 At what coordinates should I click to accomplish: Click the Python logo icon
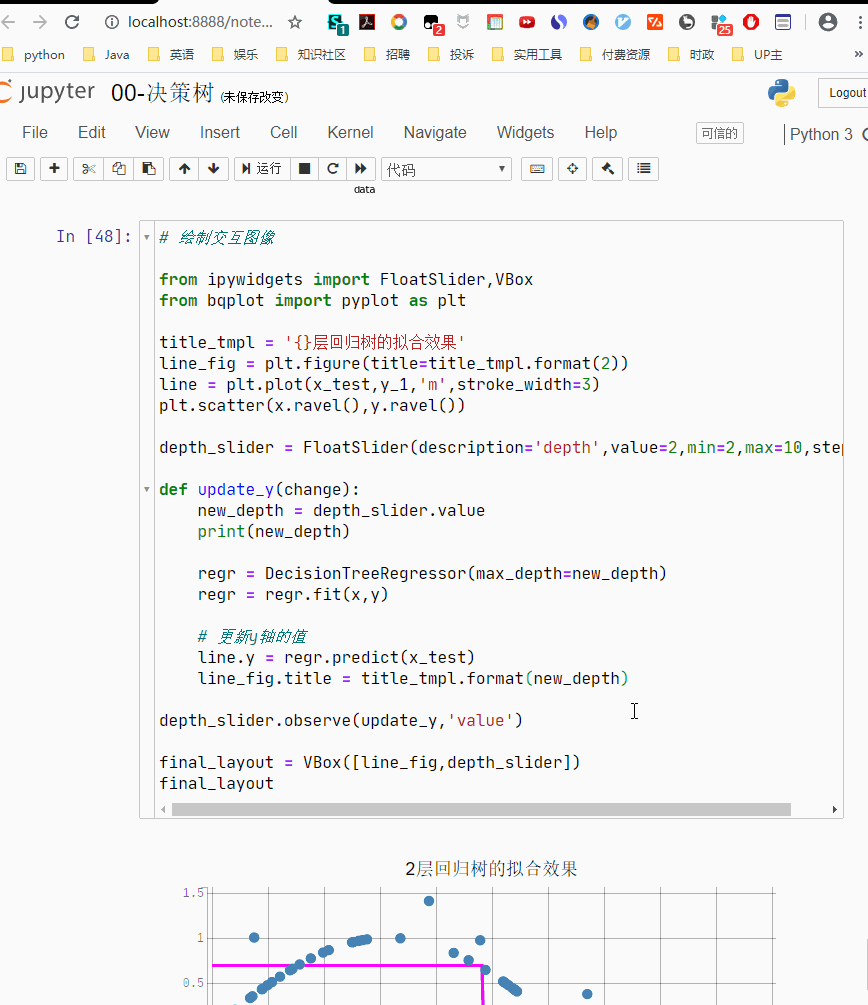782,93
